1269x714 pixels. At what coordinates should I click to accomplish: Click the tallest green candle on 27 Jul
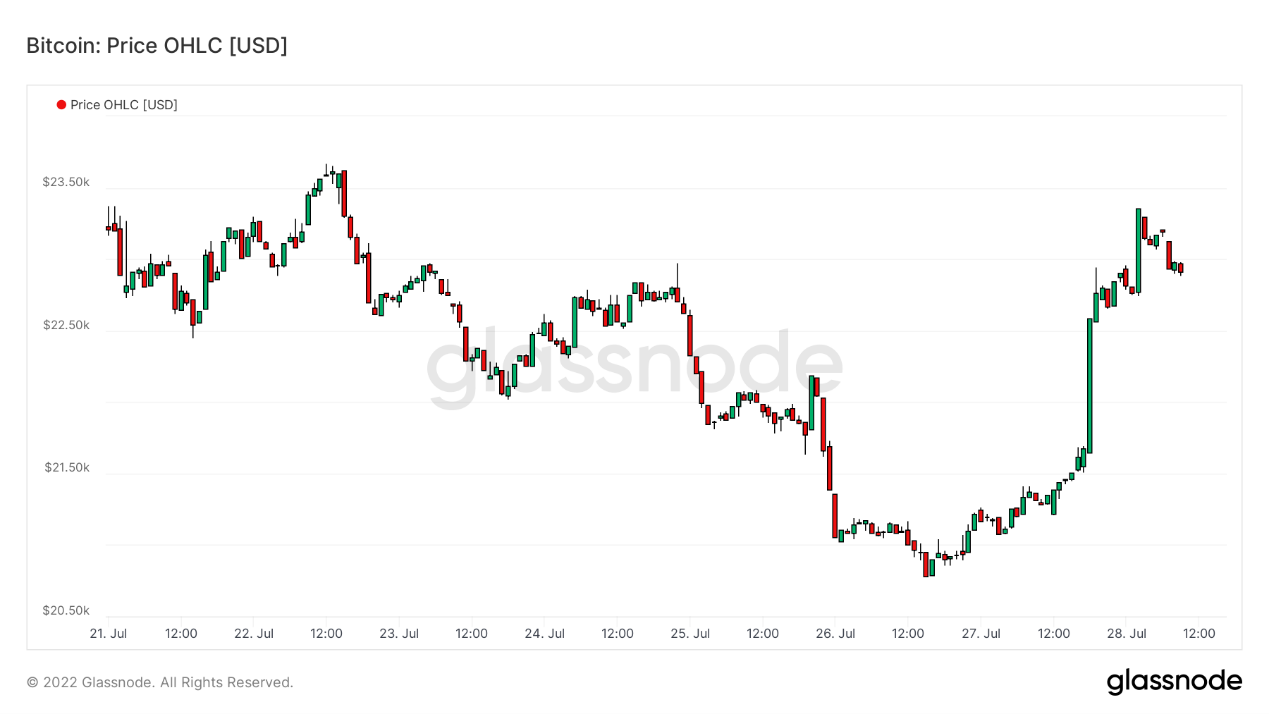[x=1090, y=385]
